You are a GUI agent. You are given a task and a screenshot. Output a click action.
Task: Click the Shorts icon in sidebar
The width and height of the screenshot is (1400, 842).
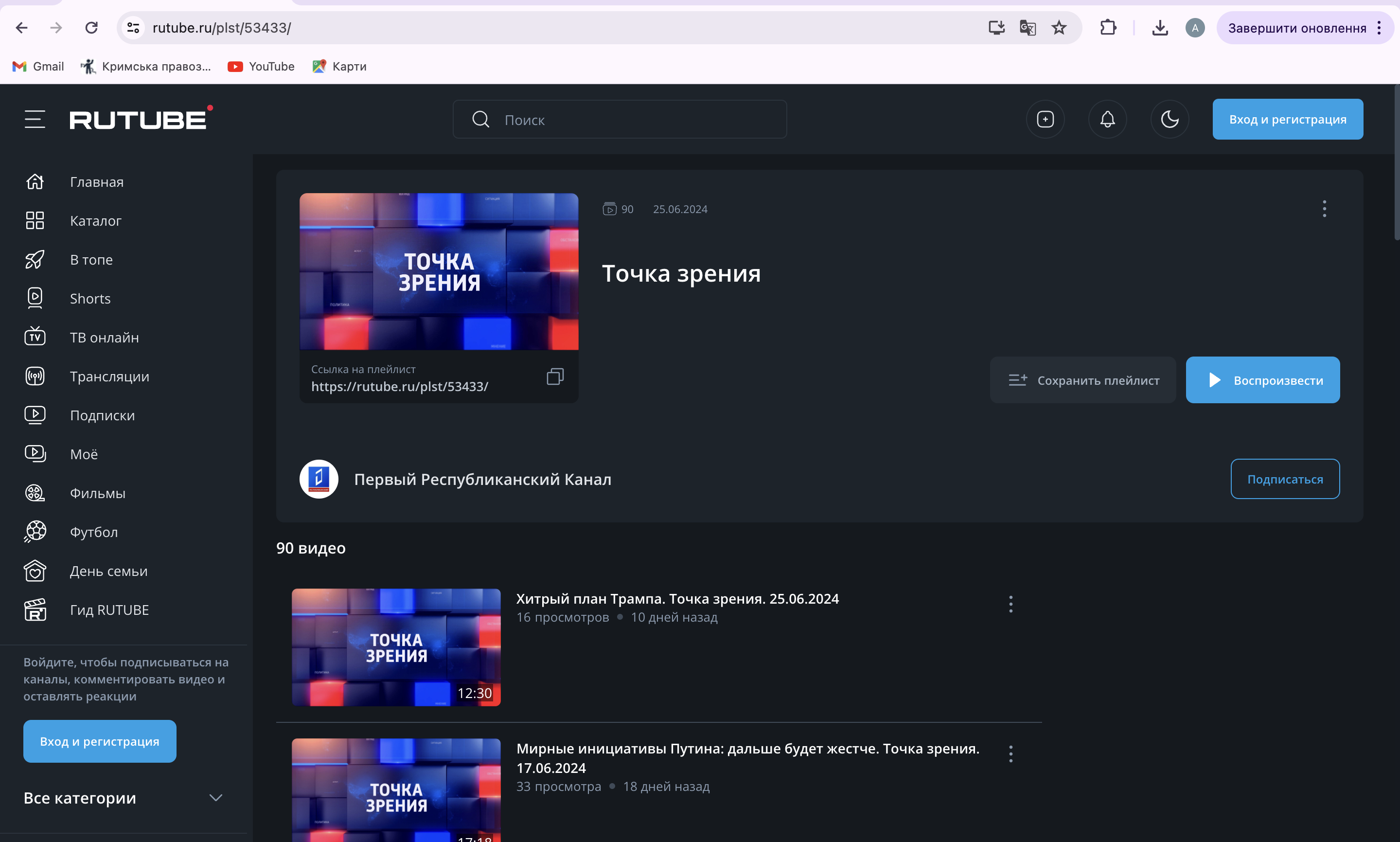35,299
